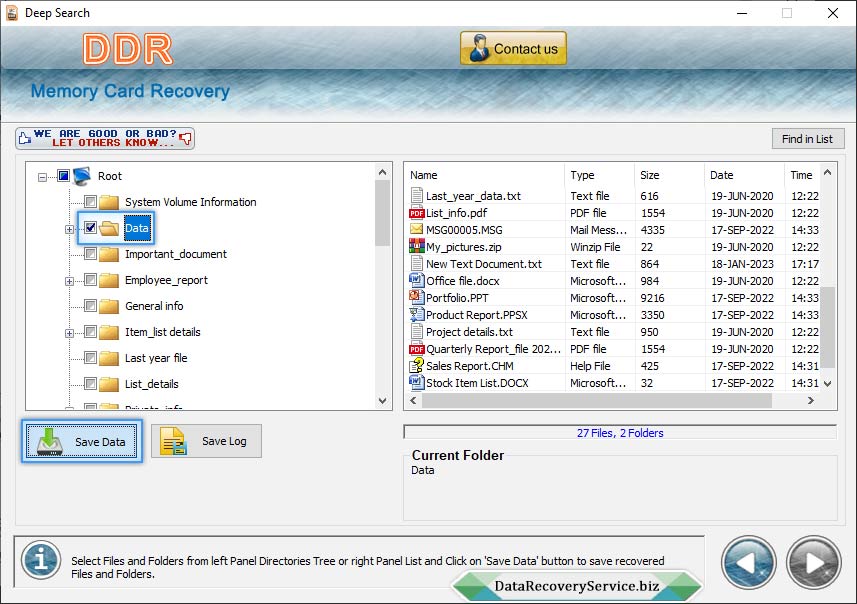Expand the Data folder node
This screenshot has height=604, width=857.
coord(69,230)
